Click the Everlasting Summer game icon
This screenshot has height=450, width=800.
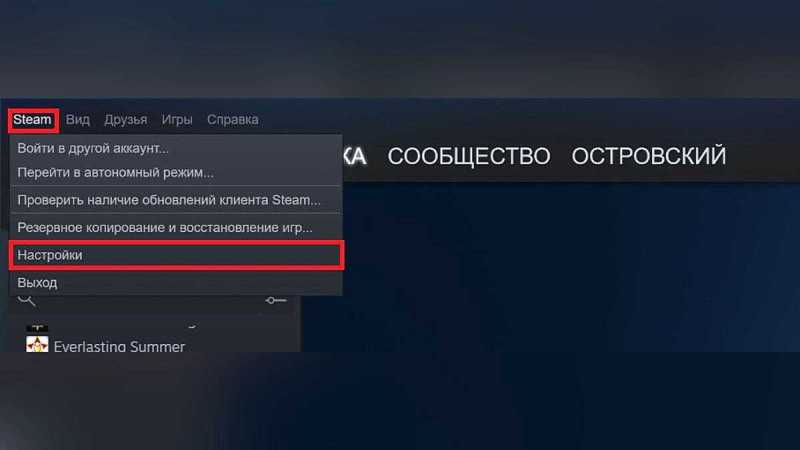(37, 344)
